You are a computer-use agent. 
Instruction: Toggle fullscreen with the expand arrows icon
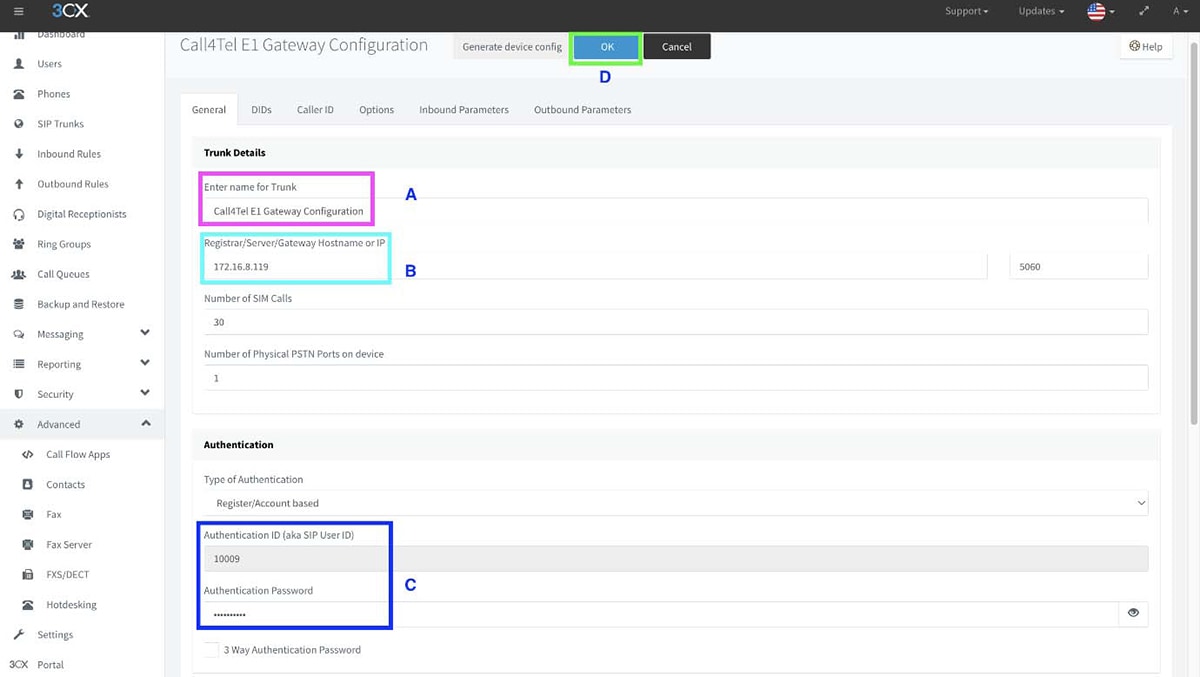point(1144,11)
